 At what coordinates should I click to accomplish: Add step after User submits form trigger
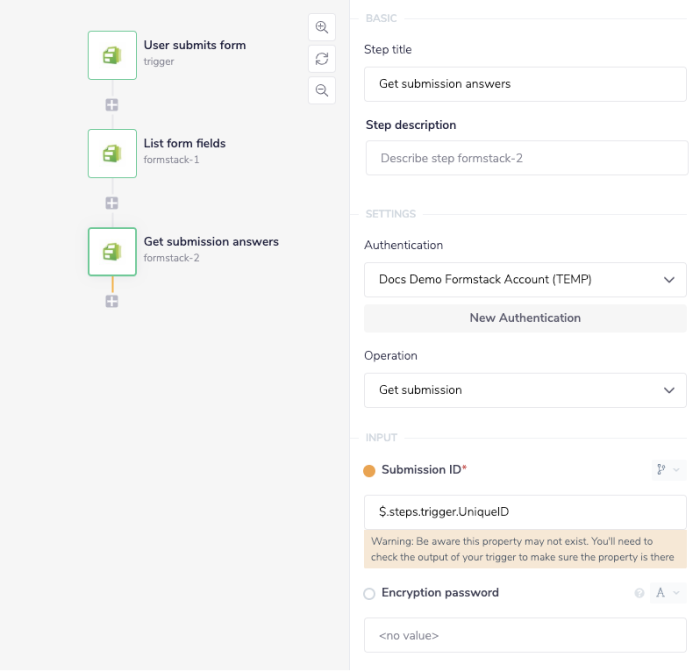pos(112,104)
